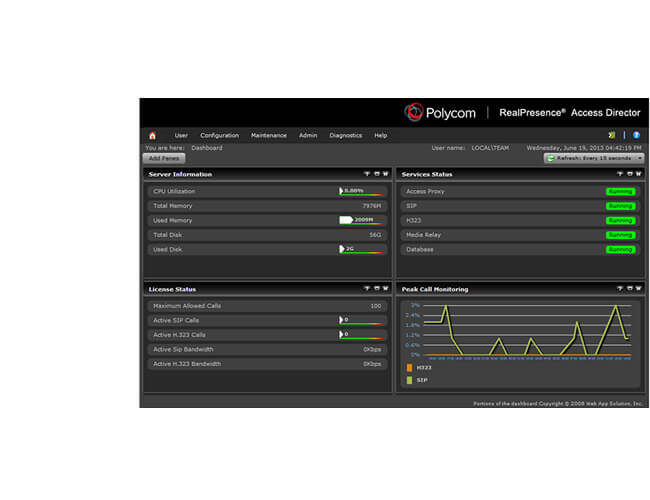The height and width of the screenshot is (500, 650).
Task: Click the green refresh icon
Action: click(551, 158)
